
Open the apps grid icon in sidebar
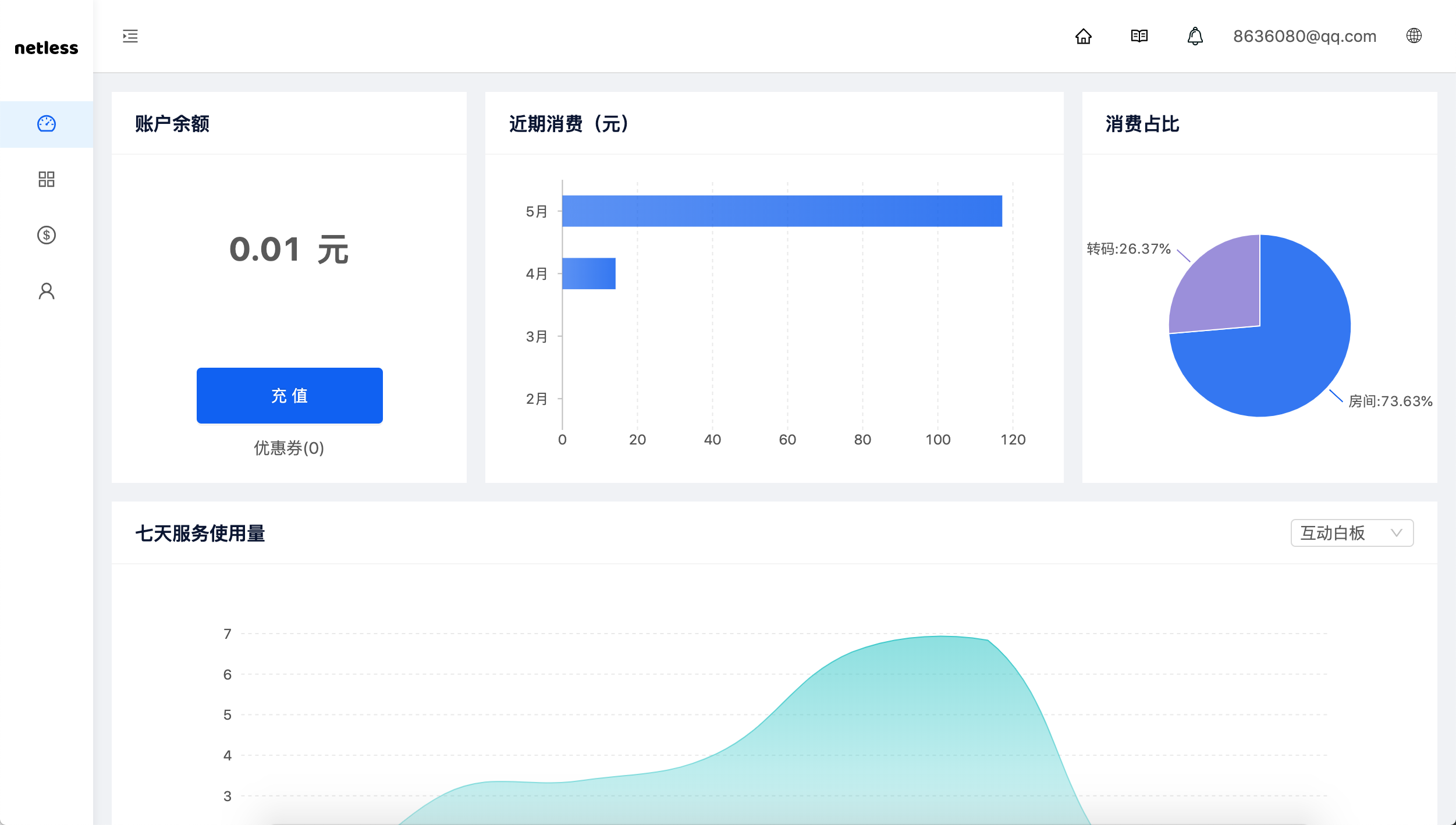pyautogui.click(x=47, y=179)
